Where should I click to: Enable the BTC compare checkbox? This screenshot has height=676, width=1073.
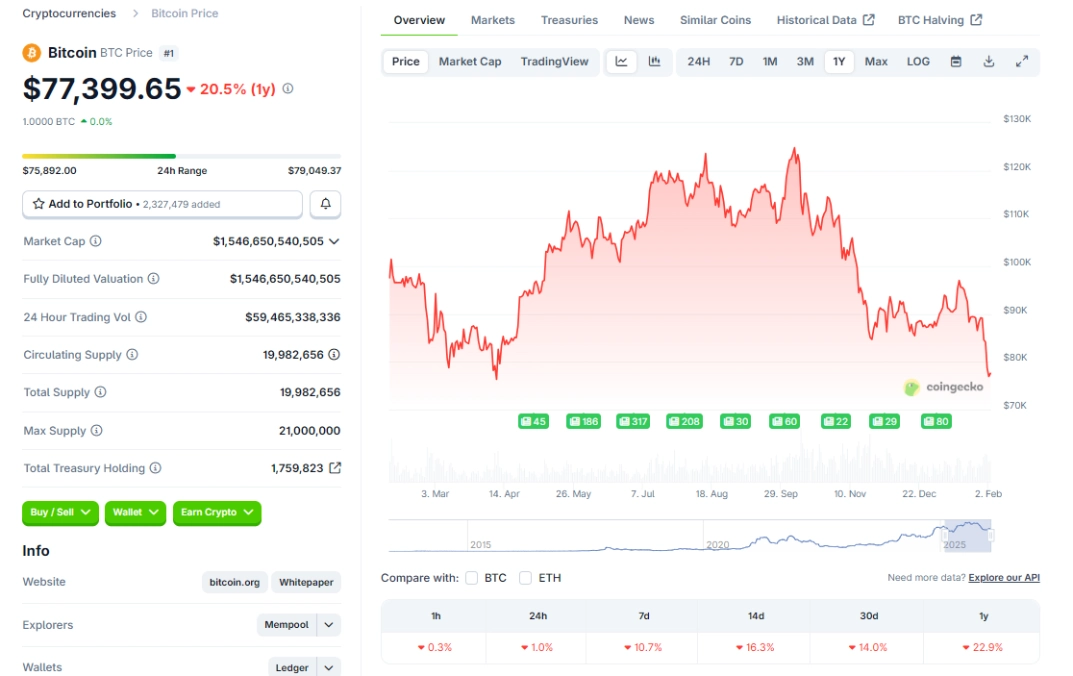(470, 577)
